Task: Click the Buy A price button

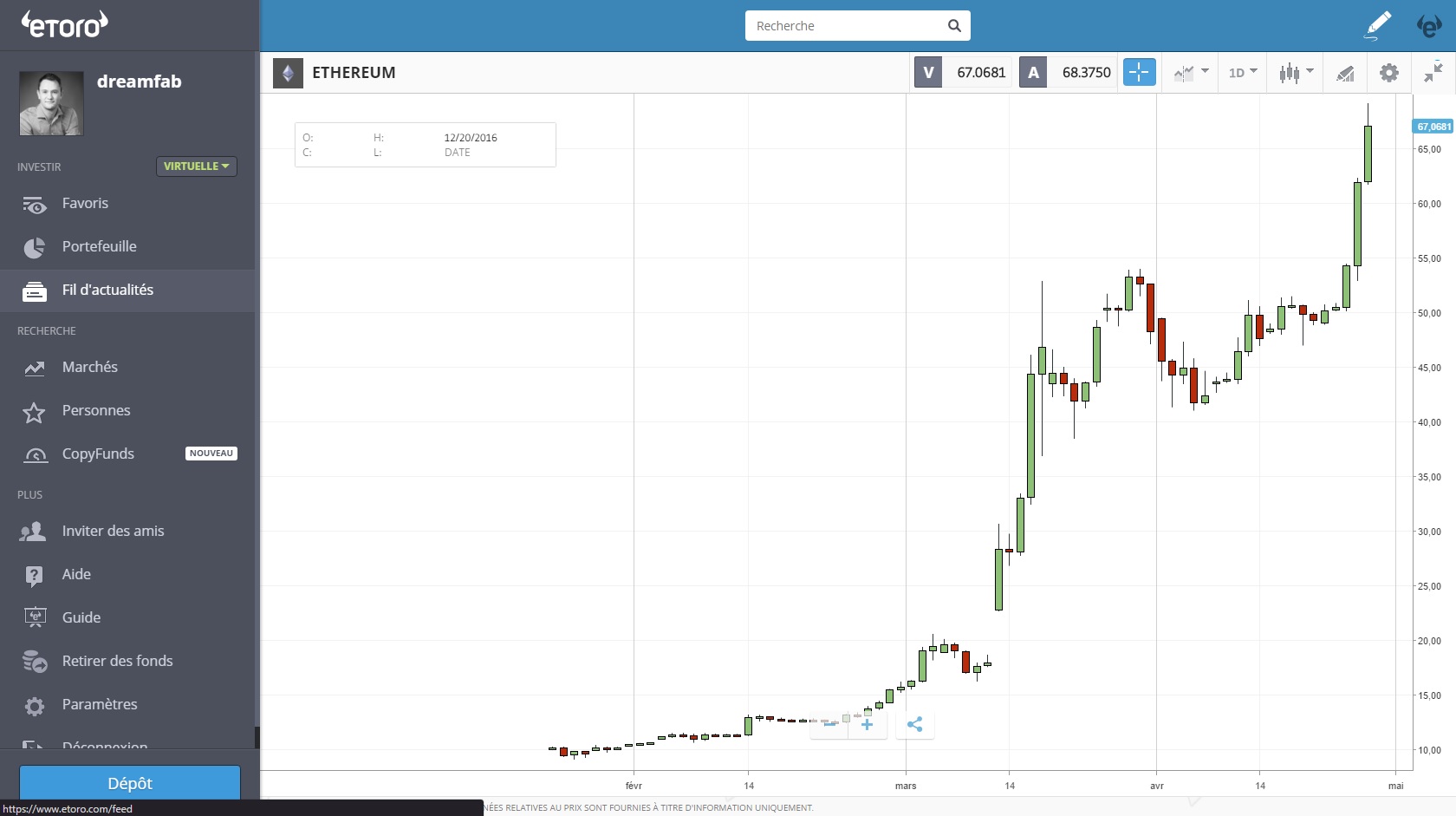Action: 1068,72
